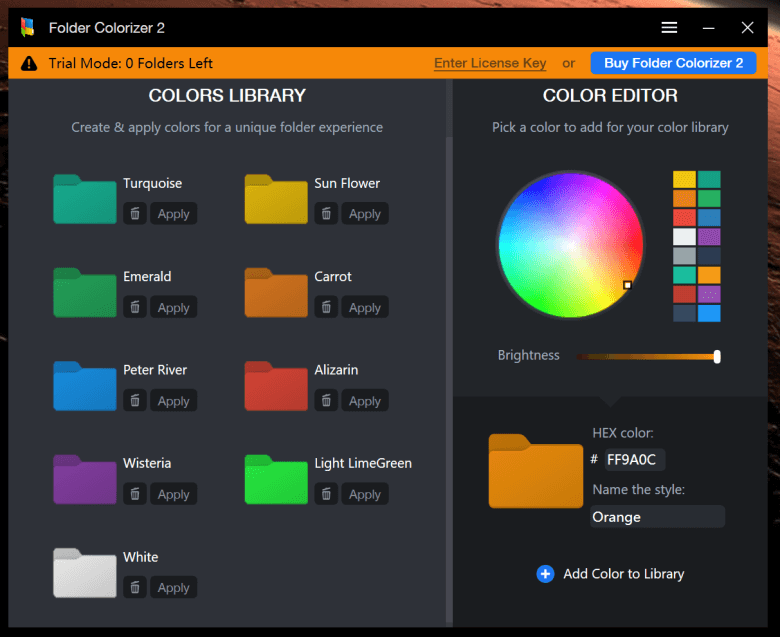Remove Wisteria using its trash icon

(x=135, y=494)
